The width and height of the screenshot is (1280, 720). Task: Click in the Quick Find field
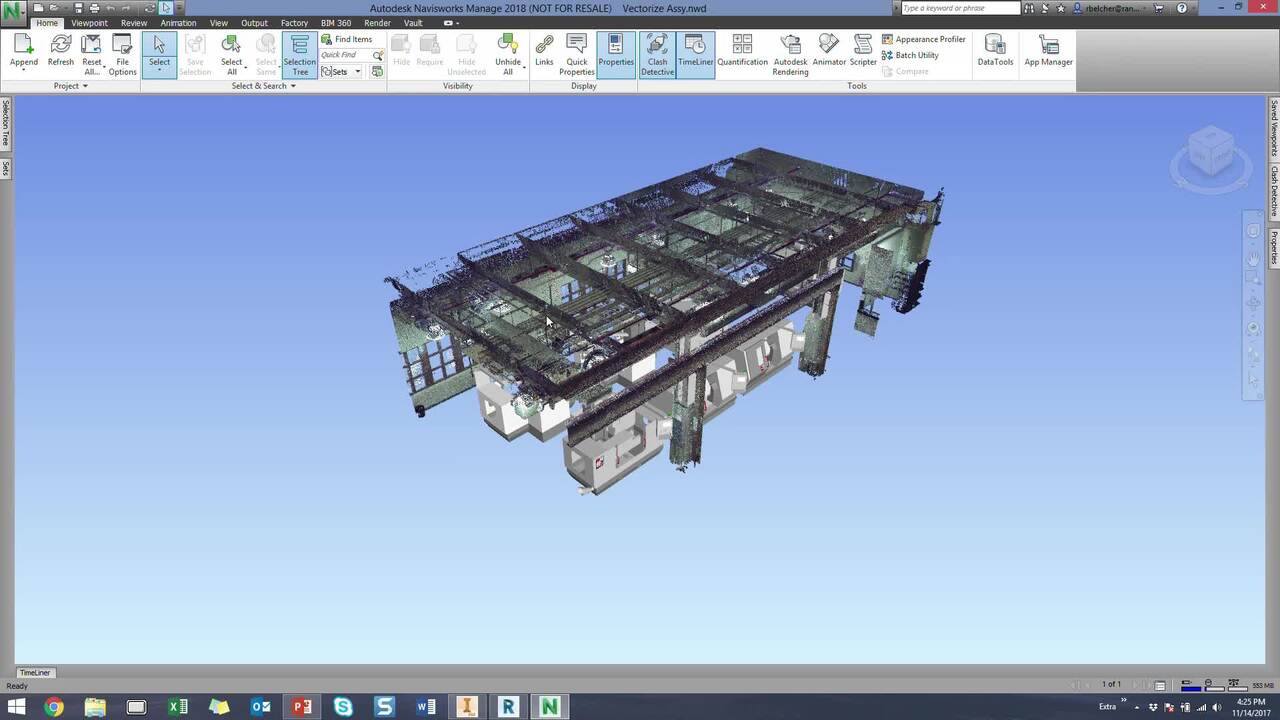point(345,55)
